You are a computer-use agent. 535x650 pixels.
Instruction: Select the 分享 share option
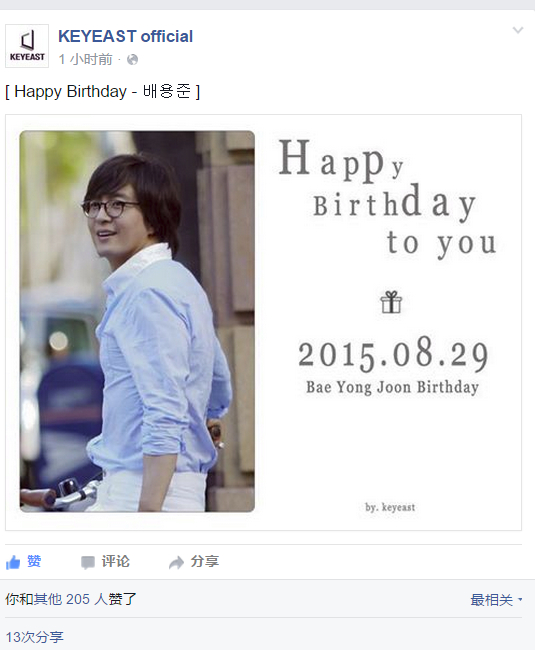205,562
